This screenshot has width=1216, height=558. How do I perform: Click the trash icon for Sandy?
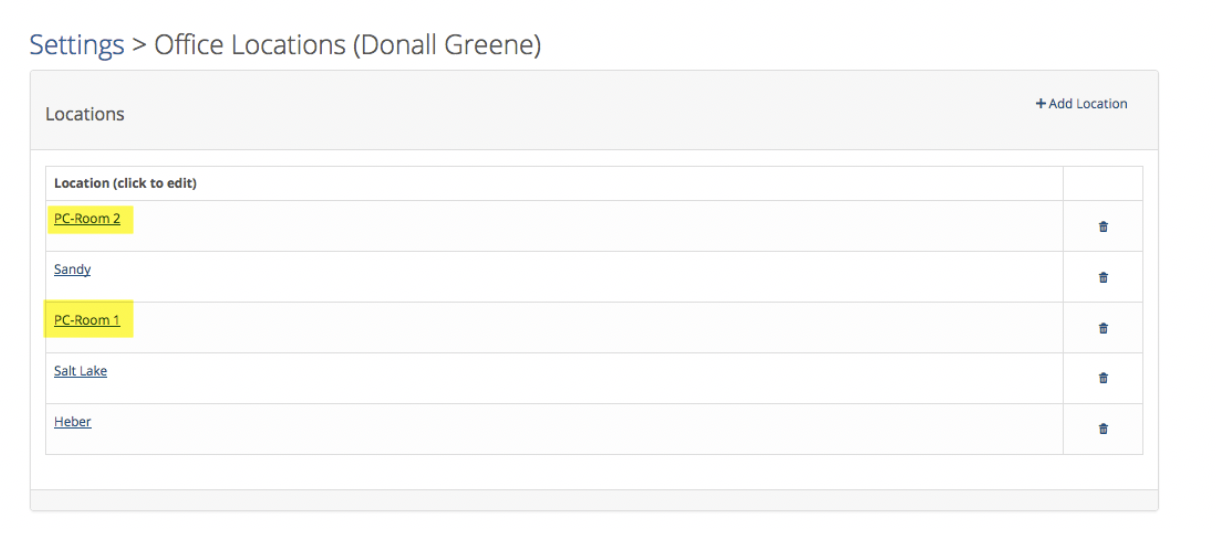pos(1103,278)
